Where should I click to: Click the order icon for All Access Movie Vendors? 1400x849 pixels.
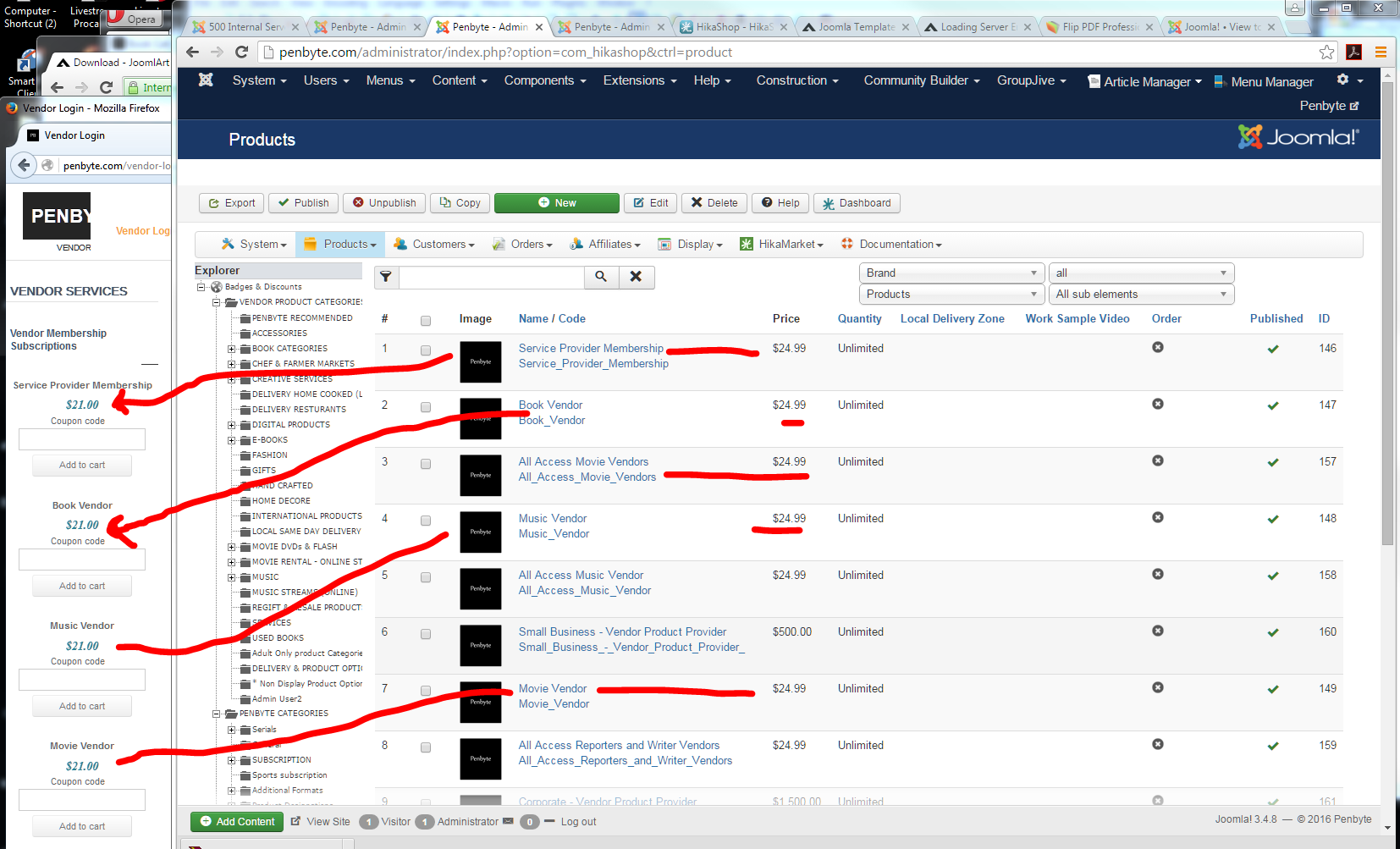pyautogui.click(x=1158, y=460)
